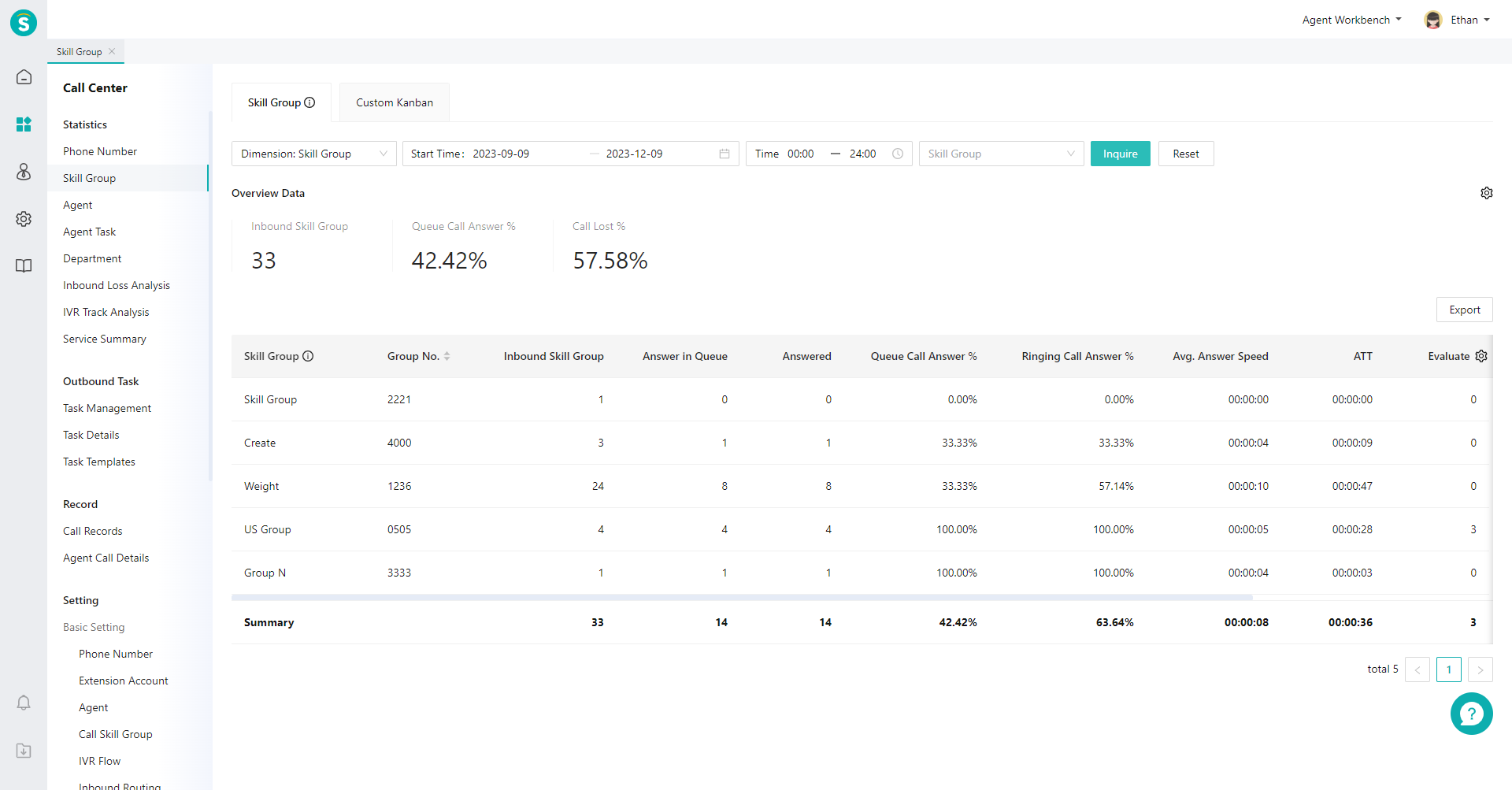Click the start date 2023-09-09 field
This screenshot has width=1512, height=790.
click(x=501, y=154)
